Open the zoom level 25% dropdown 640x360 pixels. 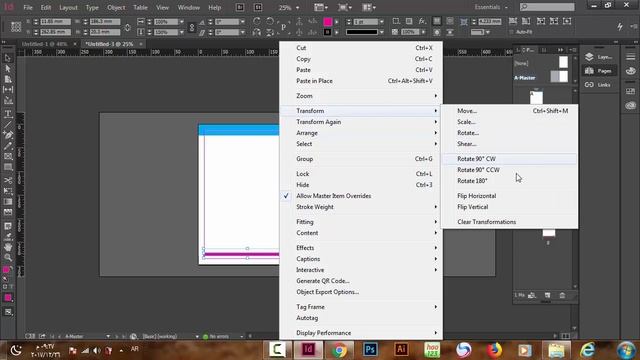click(x=297, y=8)
